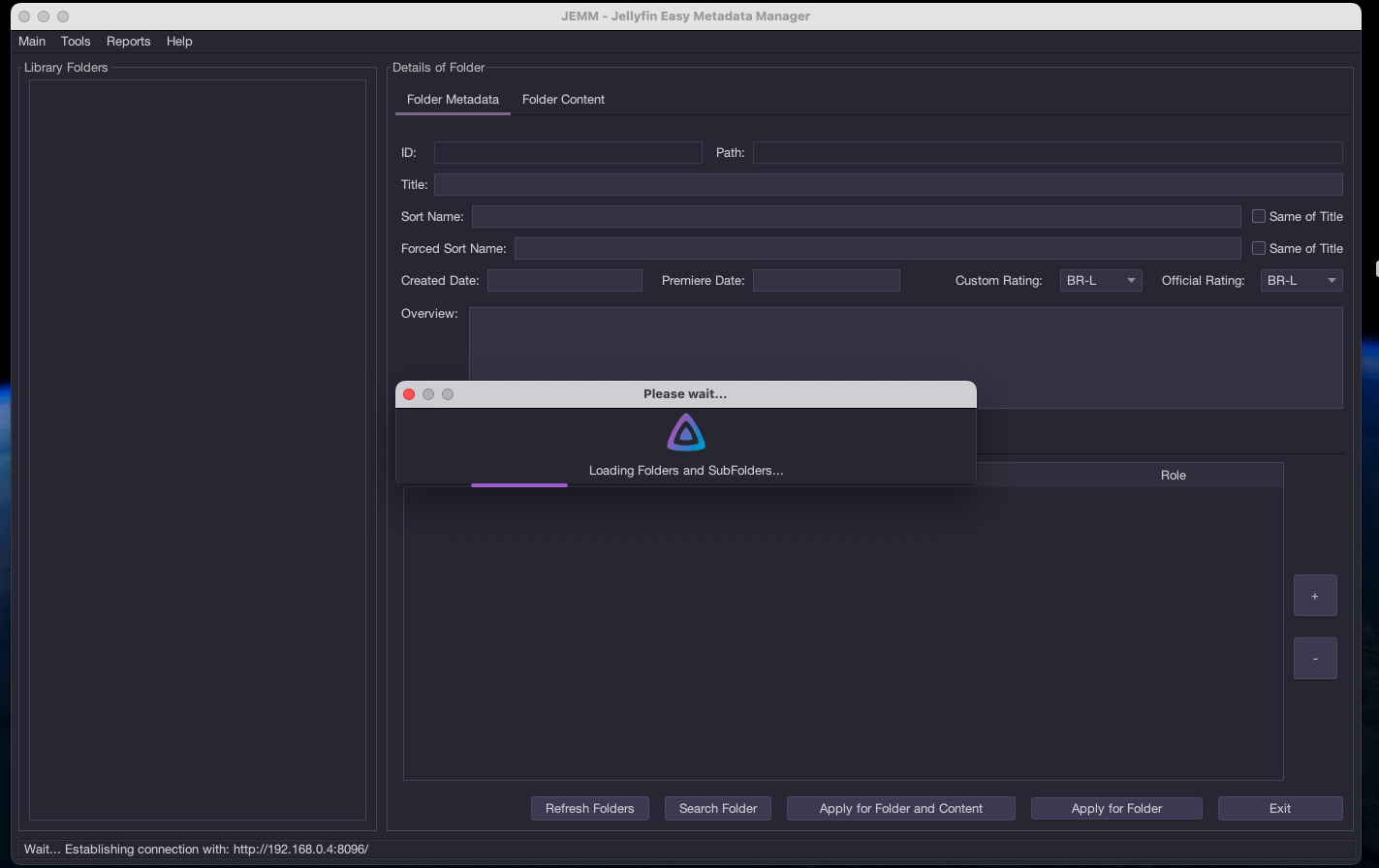
Task: Open the Reports menu
Action: (128, 41)
